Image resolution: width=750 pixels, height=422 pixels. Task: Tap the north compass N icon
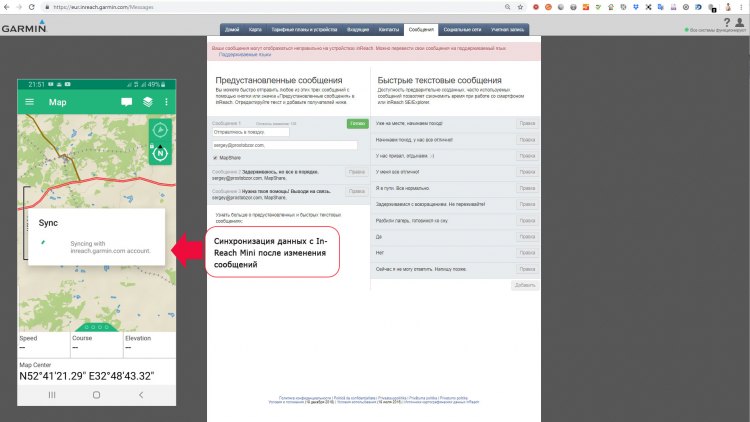(160, 153)
